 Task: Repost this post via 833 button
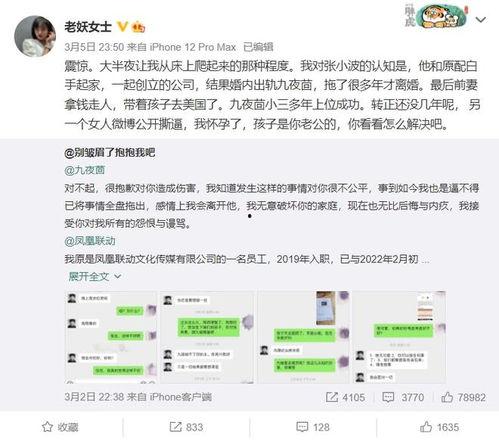pos(186,427)
